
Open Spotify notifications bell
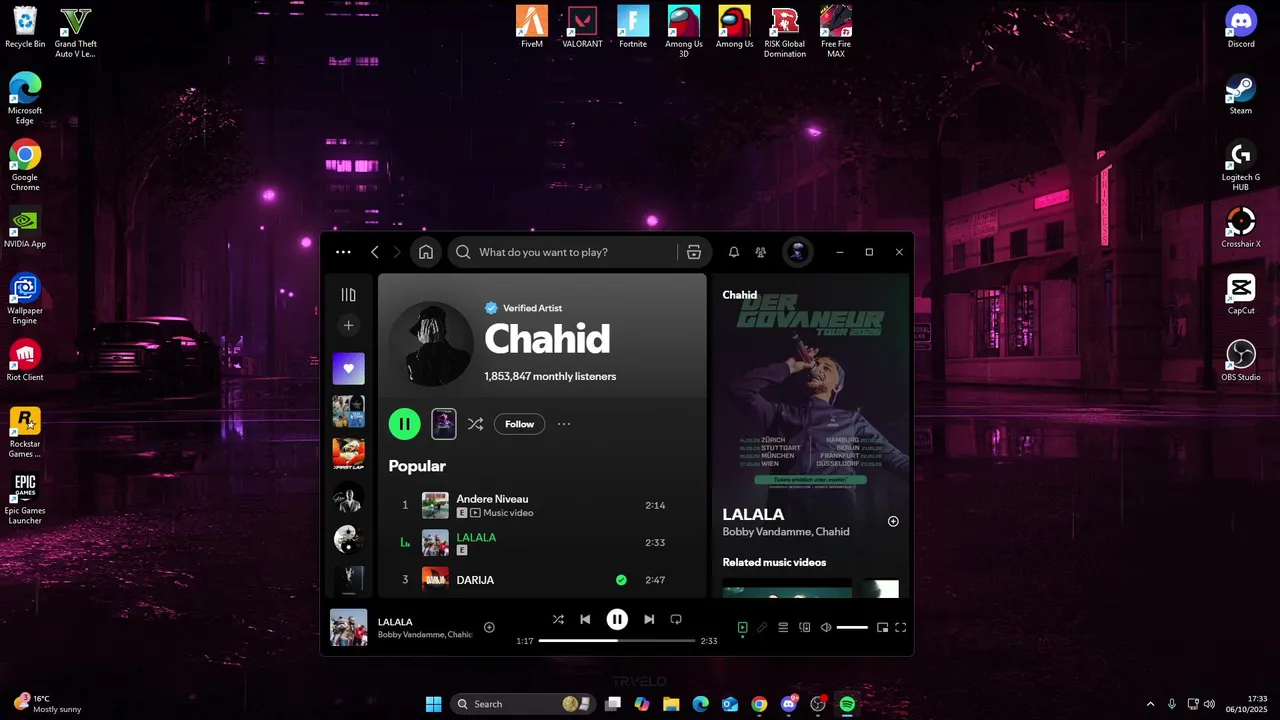pyautogui.click(x=733, y=252)
